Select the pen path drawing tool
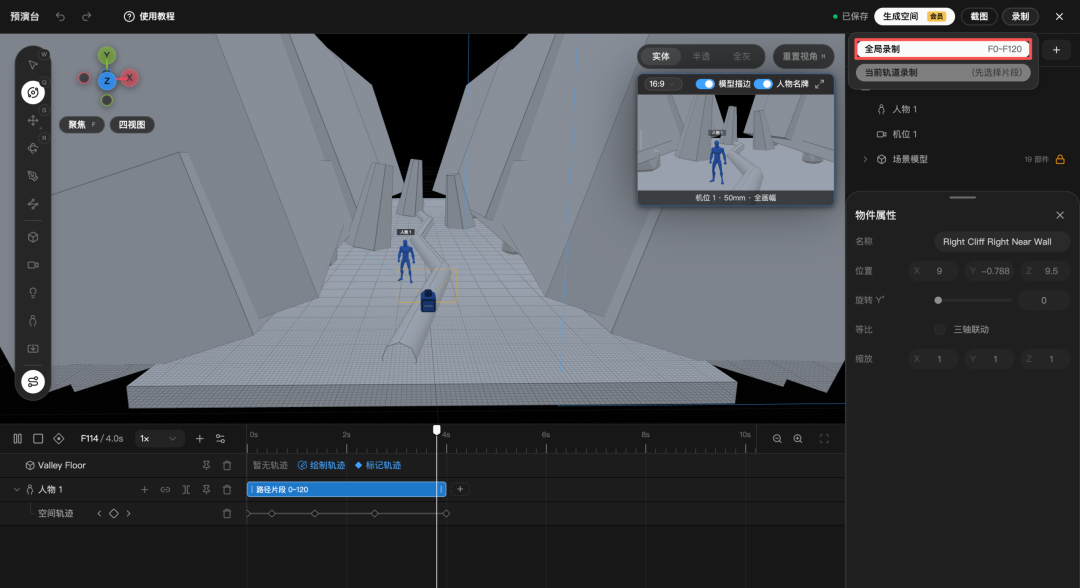 (x=32, y=176)
